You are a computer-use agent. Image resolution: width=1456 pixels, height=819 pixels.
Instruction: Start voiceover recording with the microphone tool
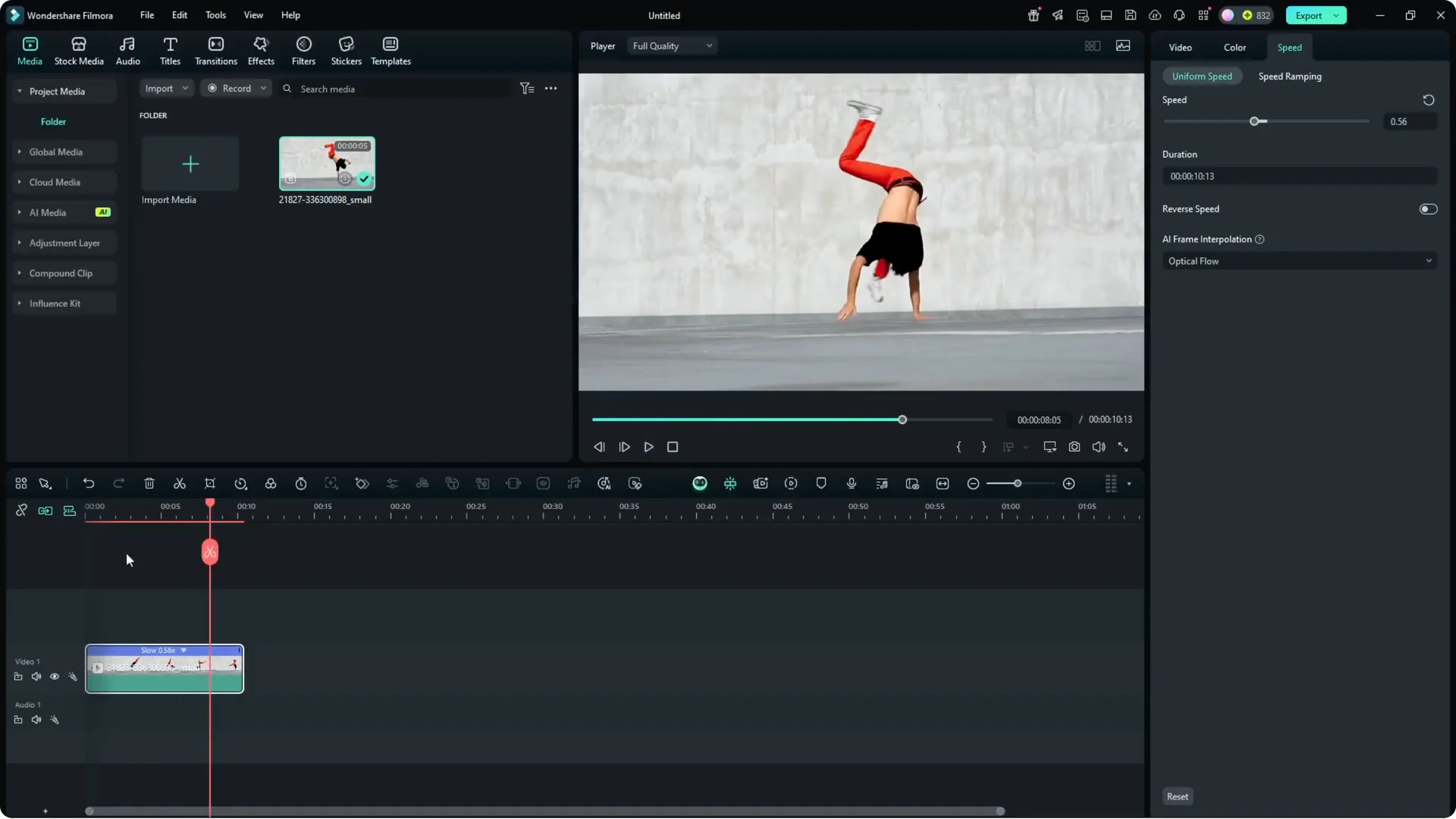851,483
